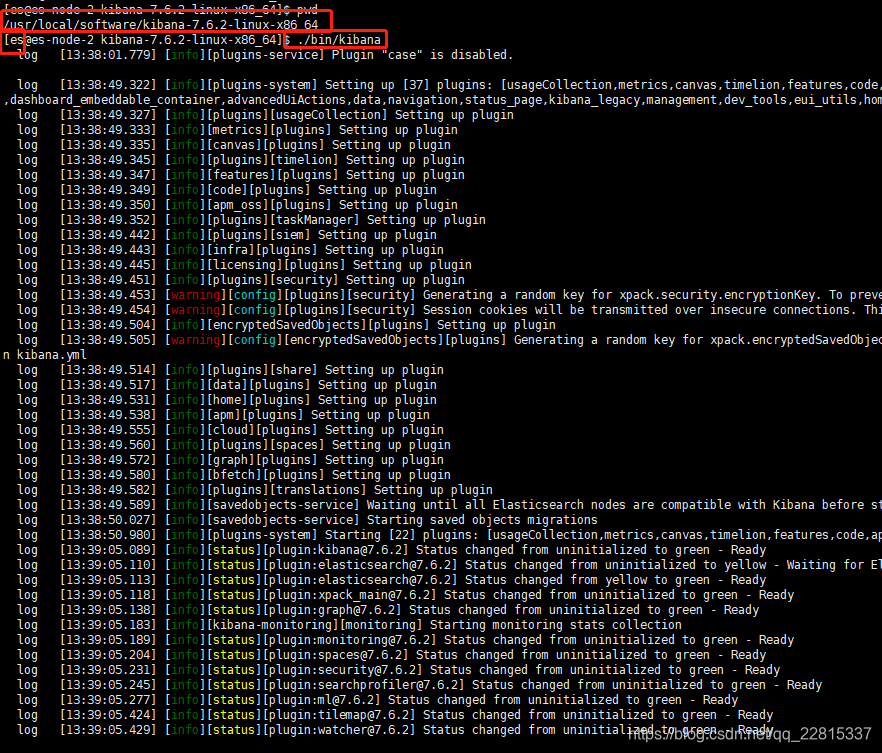
Task: Click the [features][plugins] log entry
Action: (241, 175)
